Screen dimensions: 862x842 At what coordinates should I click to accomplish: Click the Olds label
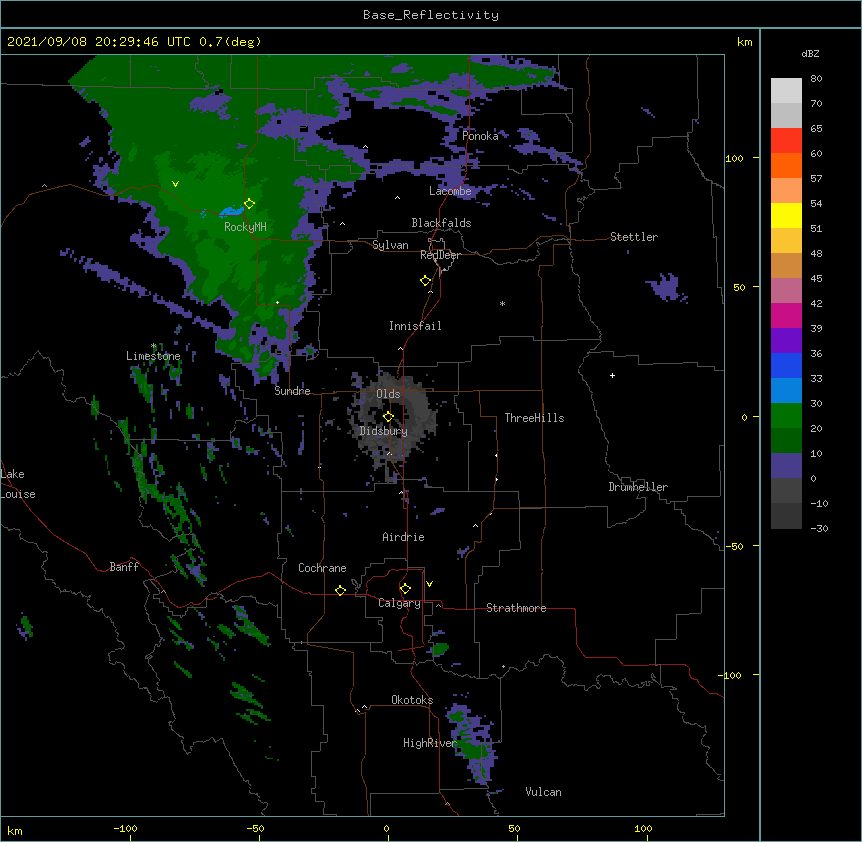388,394
